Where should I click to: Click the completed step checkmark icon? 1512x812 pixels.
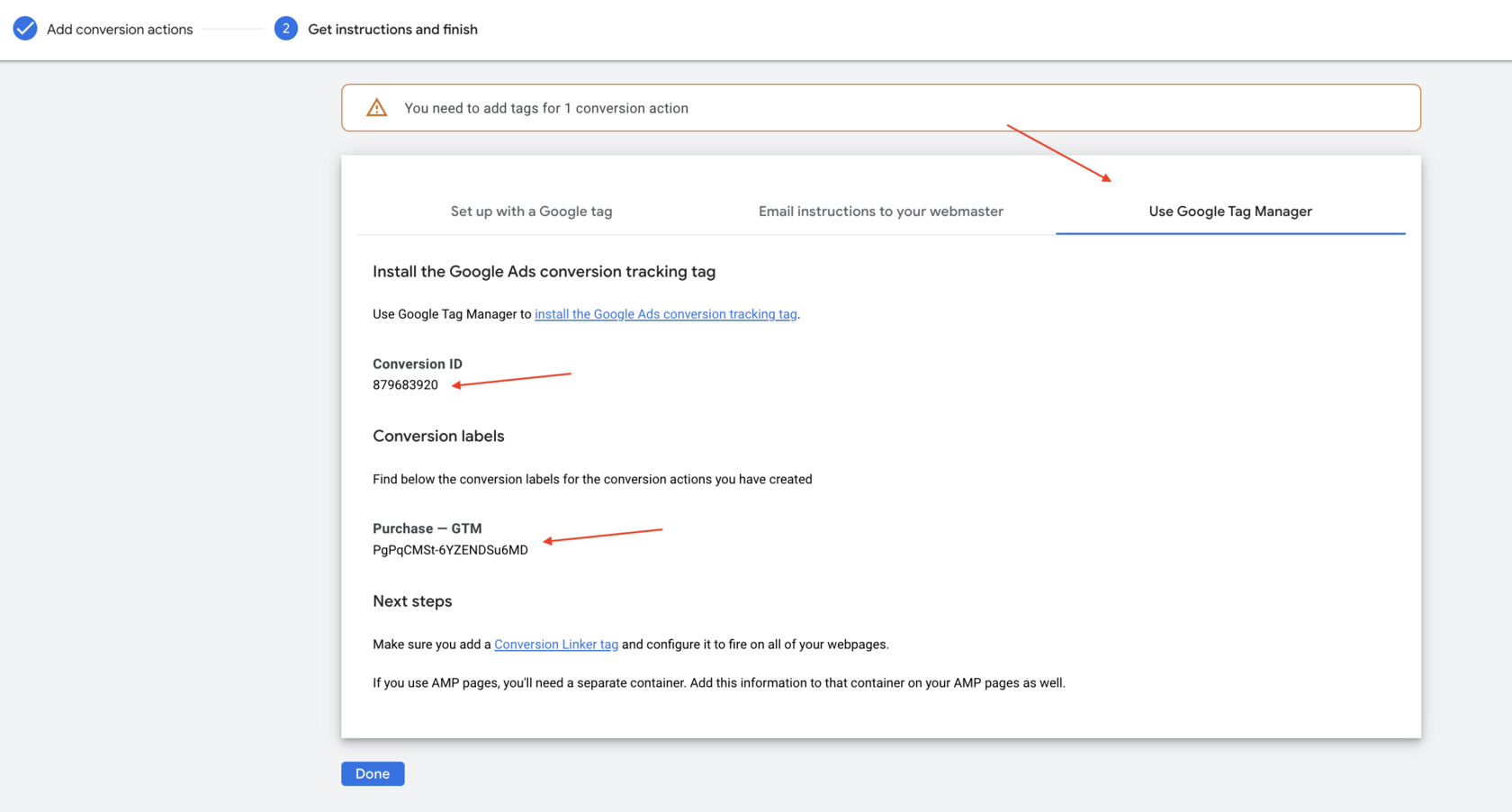[25, 29]
